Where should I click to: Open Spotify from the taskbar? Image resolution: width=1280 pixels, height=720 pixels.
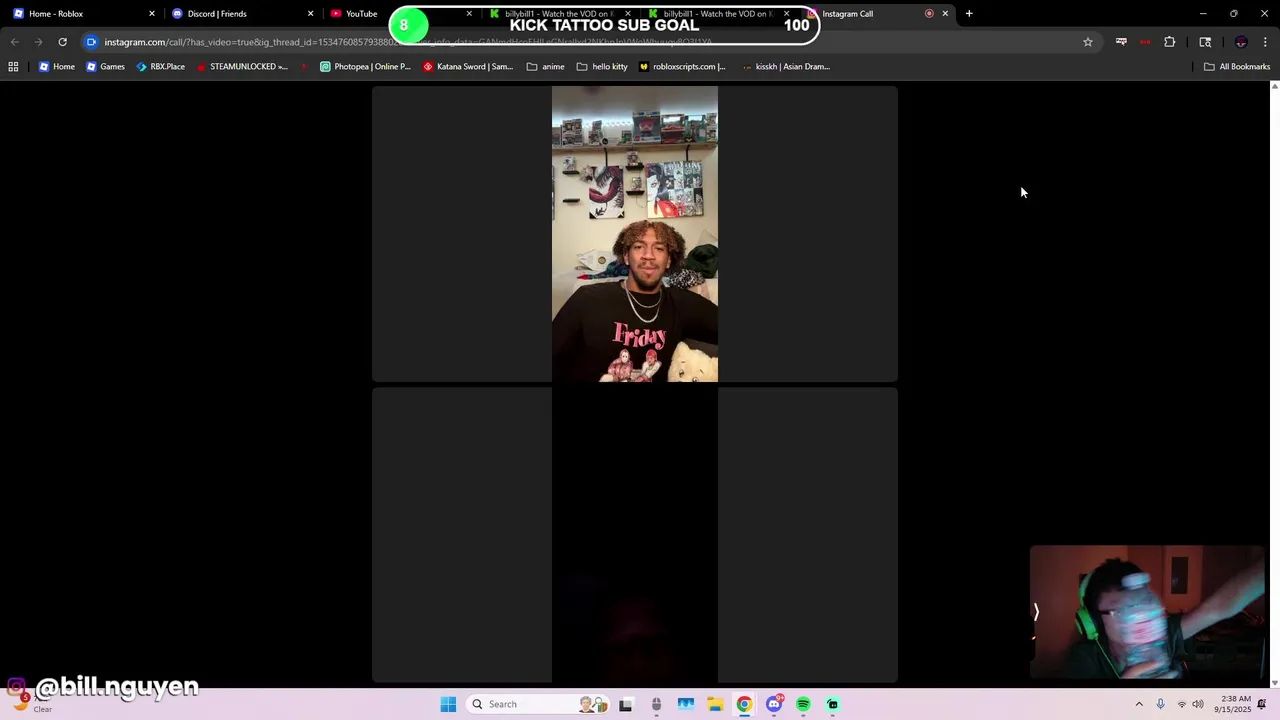[x=803, y=704]
